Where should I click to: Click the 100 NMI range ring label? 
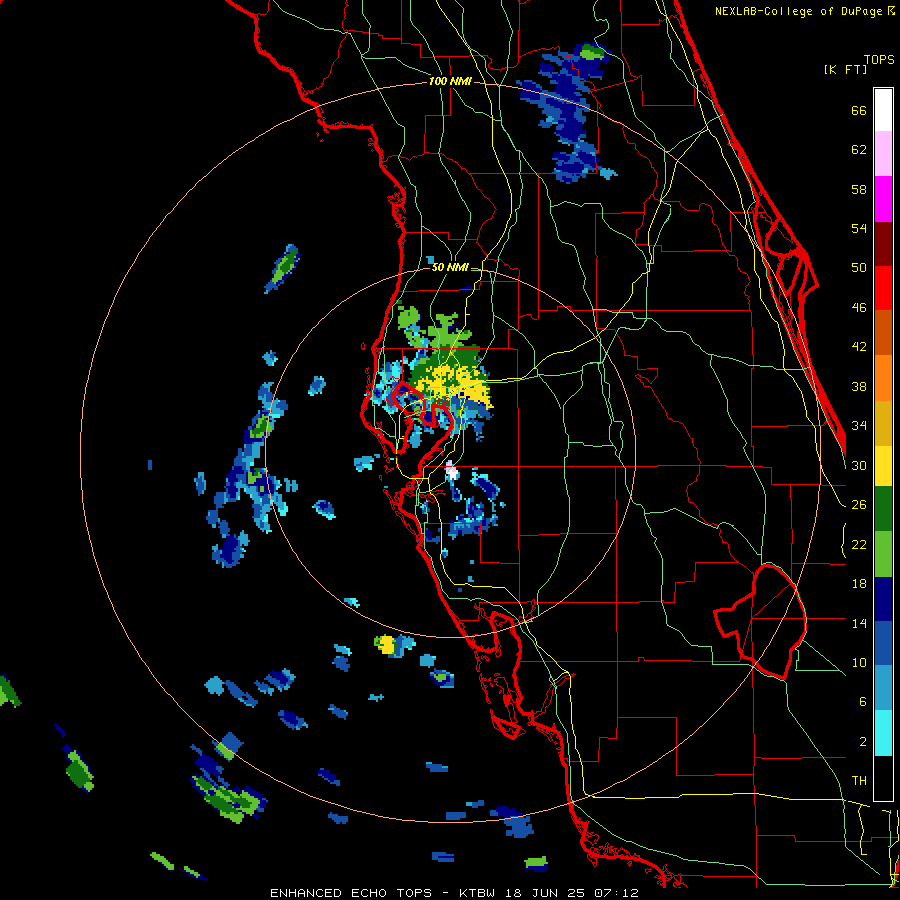tap(450, 82)
